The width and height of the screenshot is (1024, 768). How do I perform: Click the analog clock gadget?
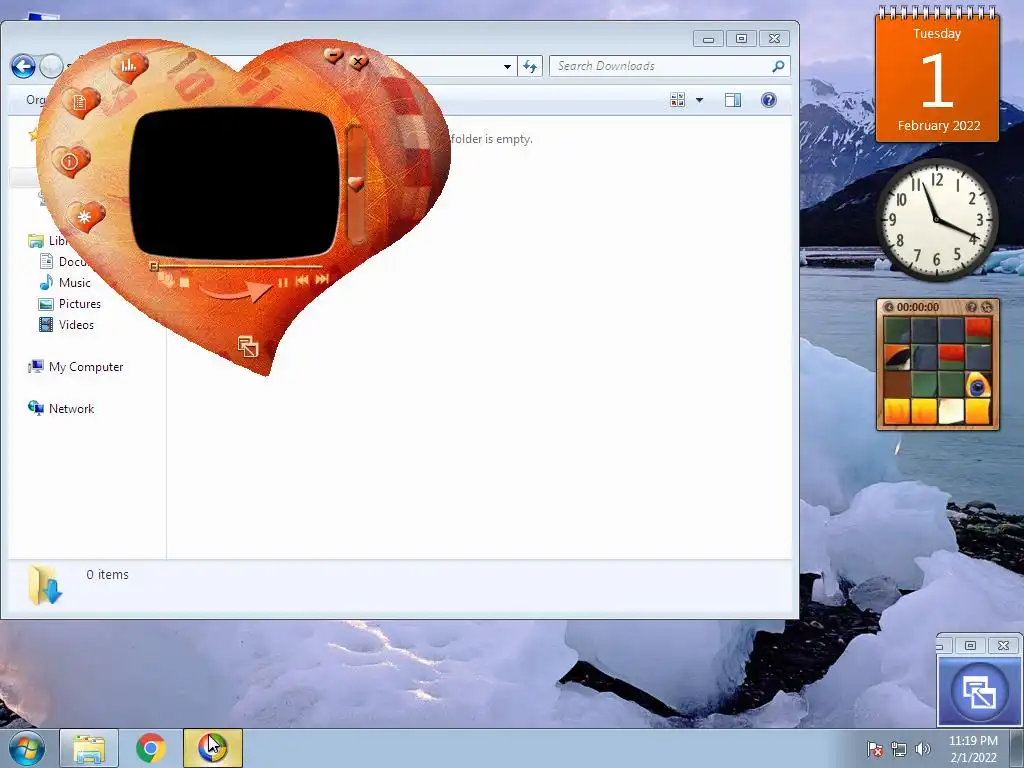pos(936,219)
